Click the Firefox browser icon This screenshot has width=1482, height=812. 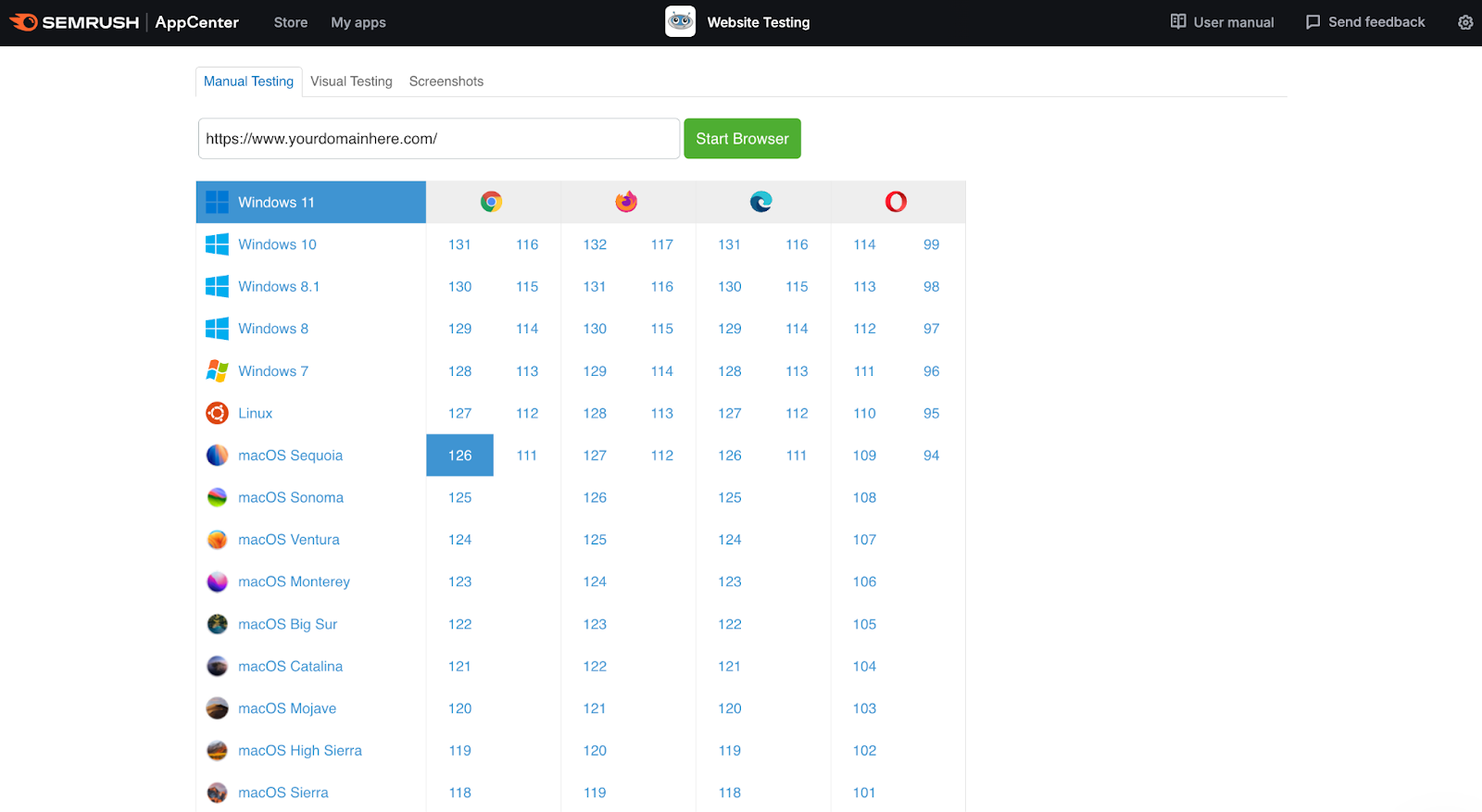coord(626,202)
